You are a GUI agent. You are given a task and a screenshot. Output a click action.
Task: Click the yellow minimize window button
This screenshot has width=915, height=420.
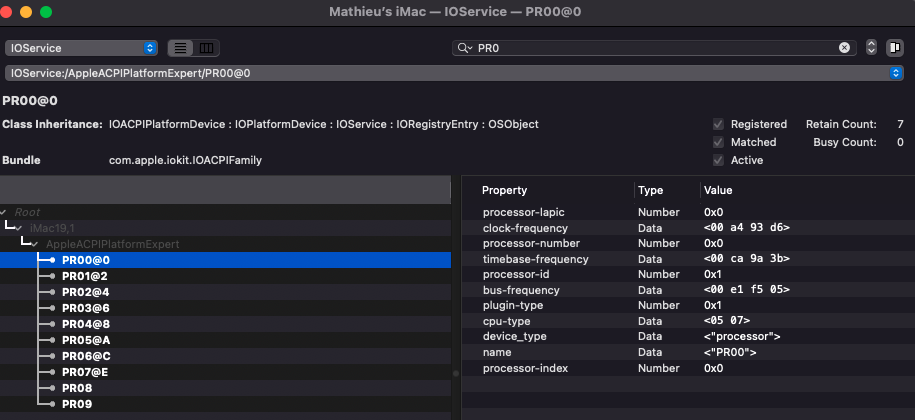pos(26,12)
